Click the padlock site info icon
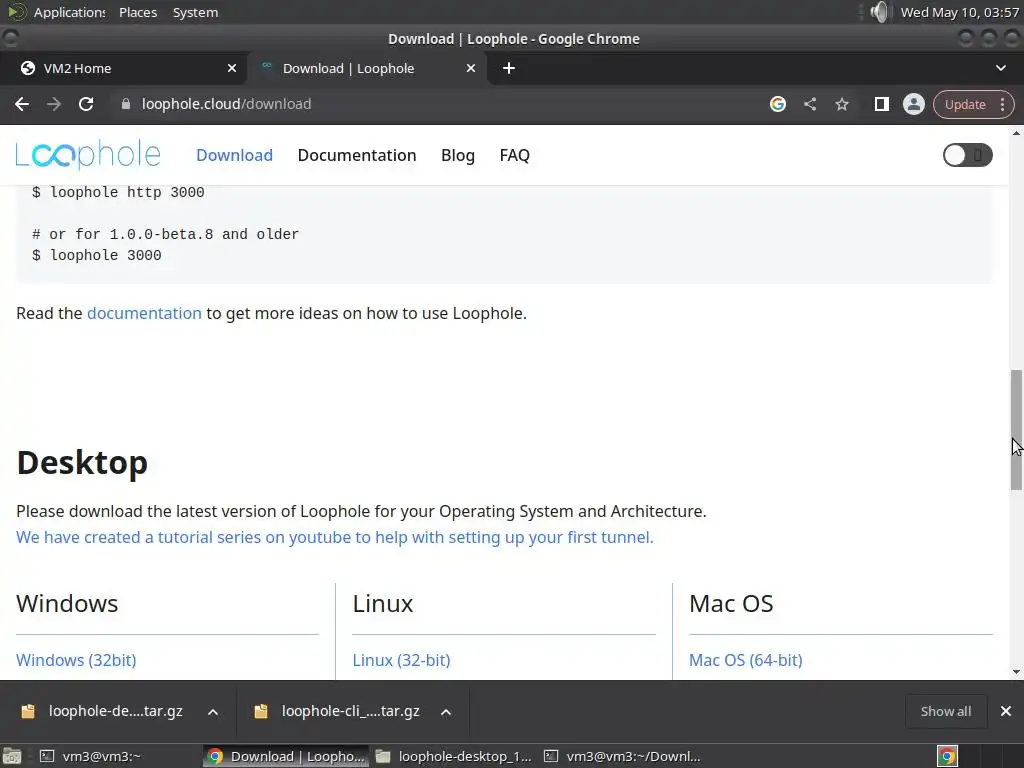Viewport: 1024px width, 768px height. tap(126, 104)
